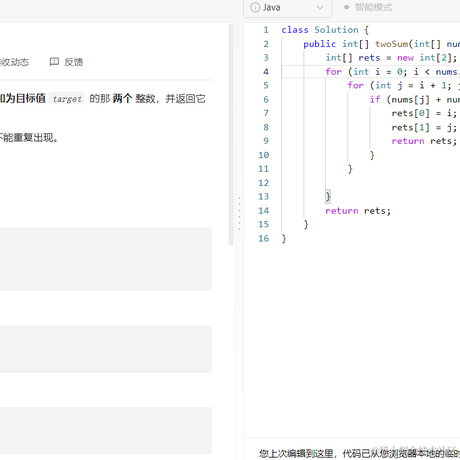Click line number 1 in the editor
Screen dimensions: 460x460
tap(266, 30)
